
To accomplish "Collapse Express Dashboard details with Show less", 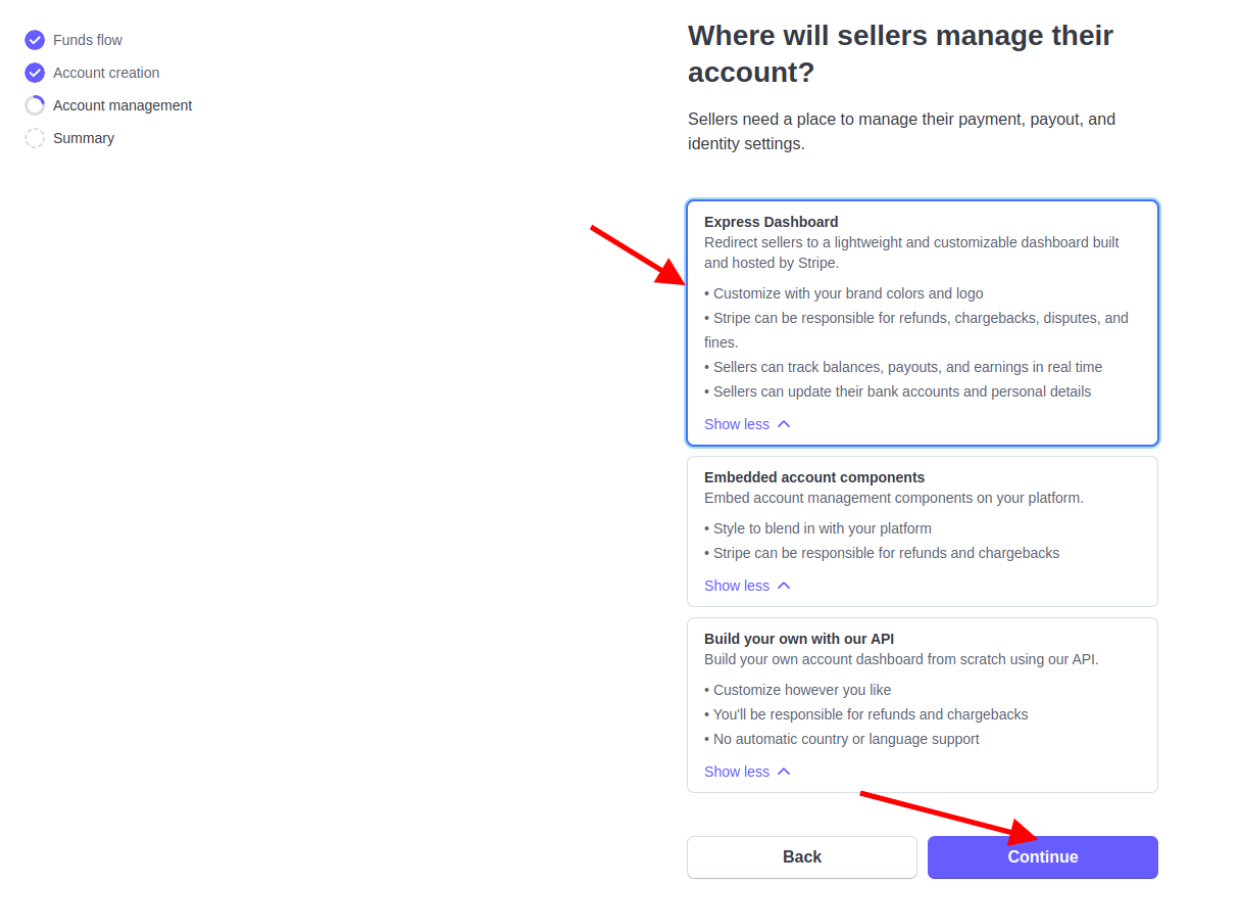I will 737,424.
